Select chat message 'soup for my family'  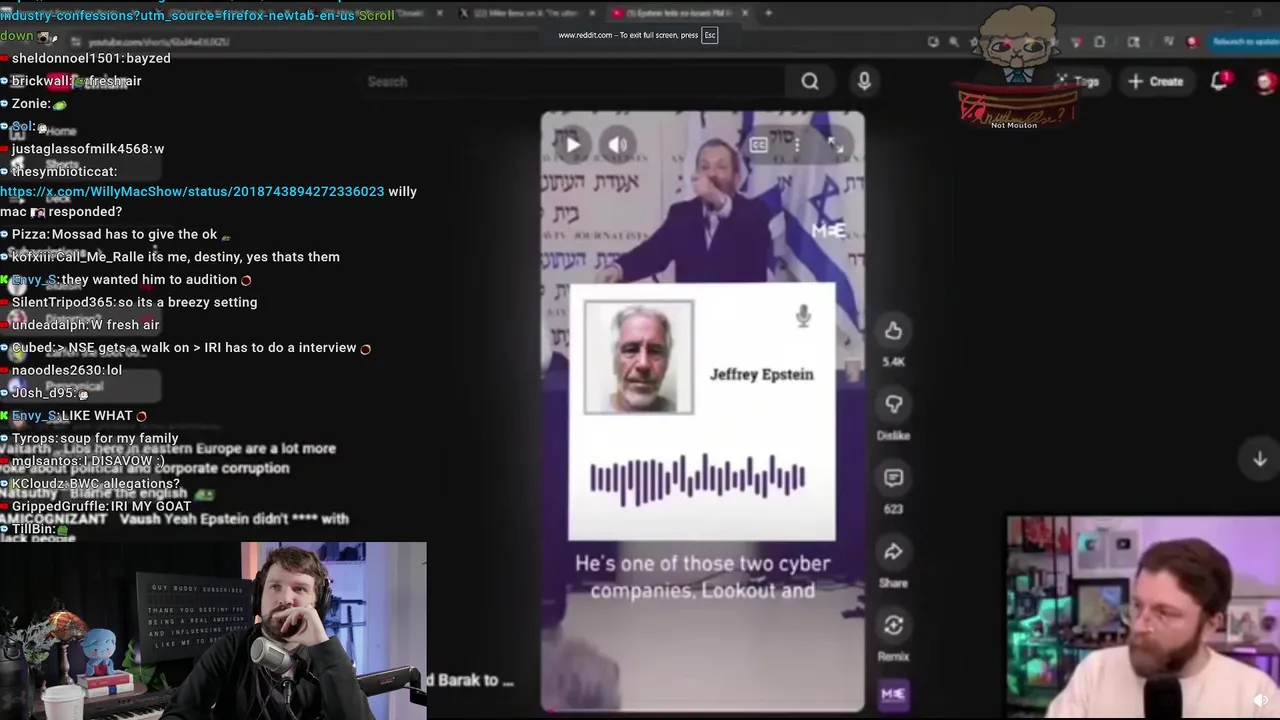[x=119, y=438]
